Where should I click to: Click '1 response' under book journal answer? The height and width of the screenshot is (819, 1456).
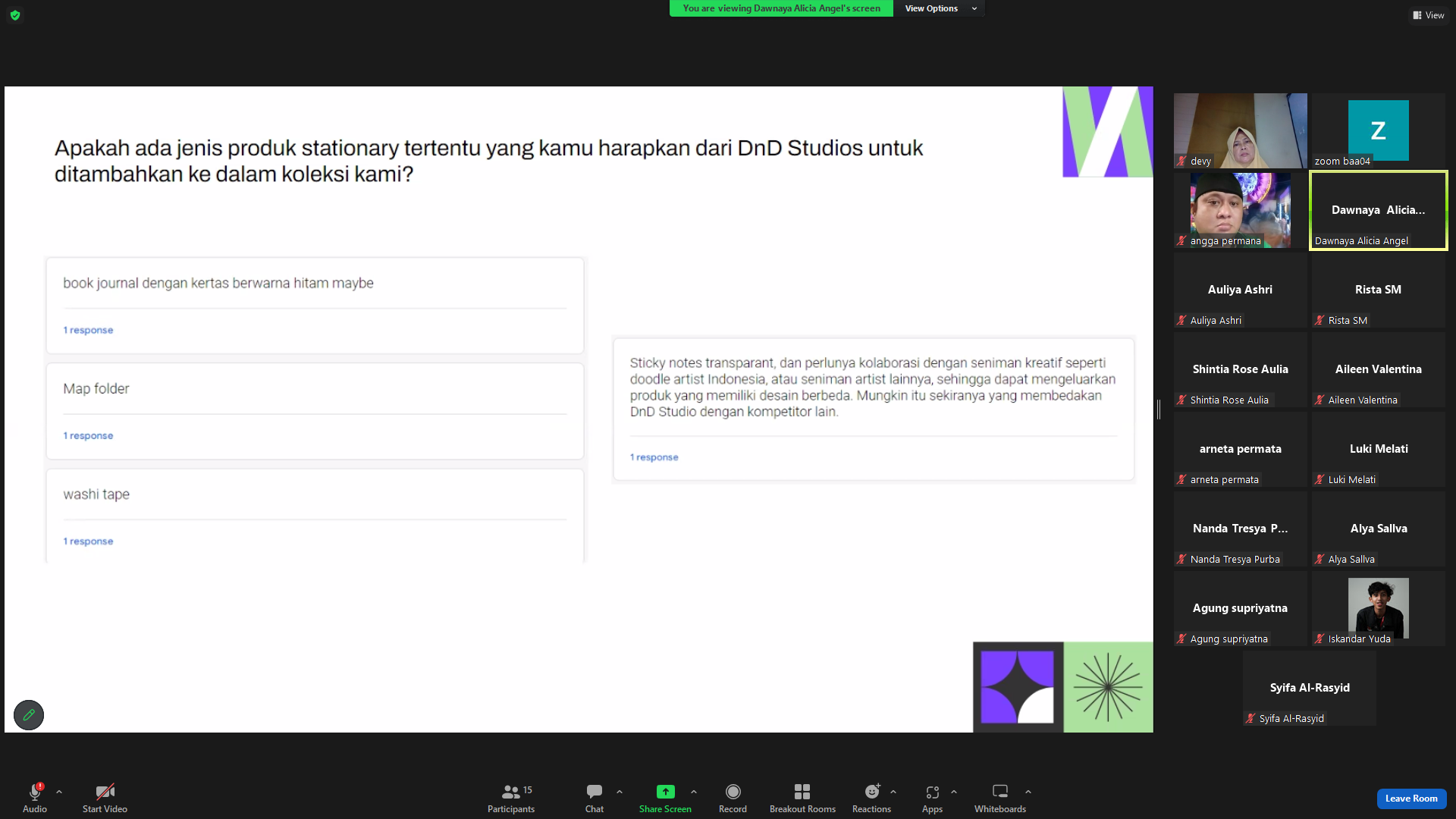tap(88, 330)
